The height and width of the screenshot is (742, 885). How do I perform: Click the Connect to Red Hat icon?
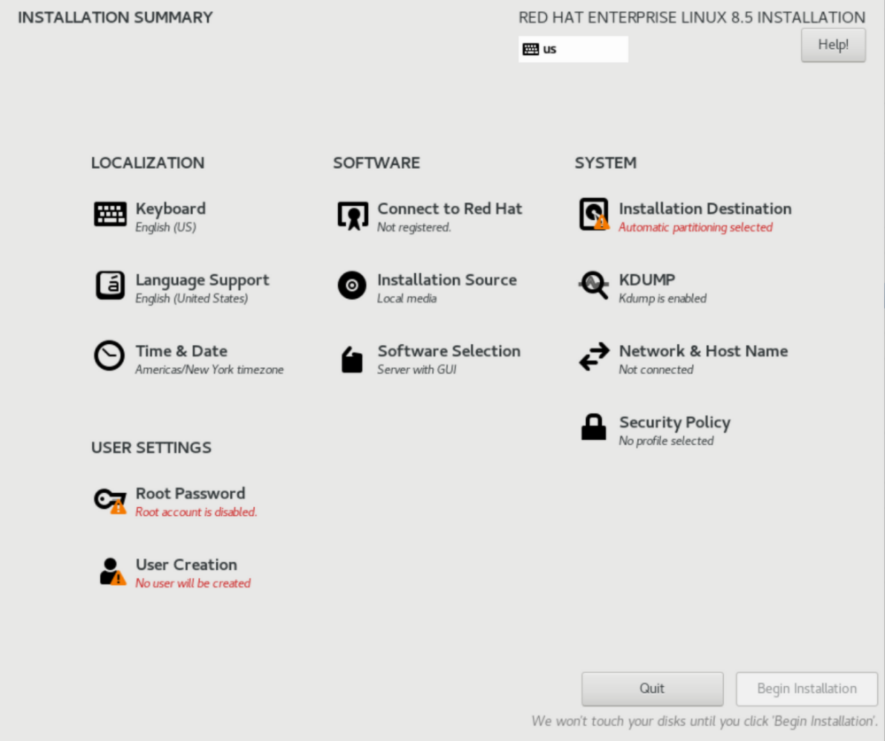(x=353, y=216)
